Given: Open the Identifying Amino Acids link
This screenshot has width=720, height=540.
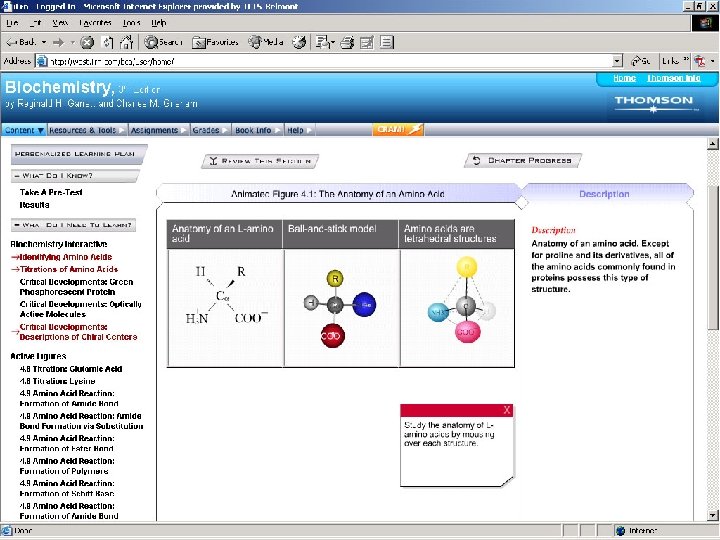Looking at the screenshot, I should coord(66,257).
